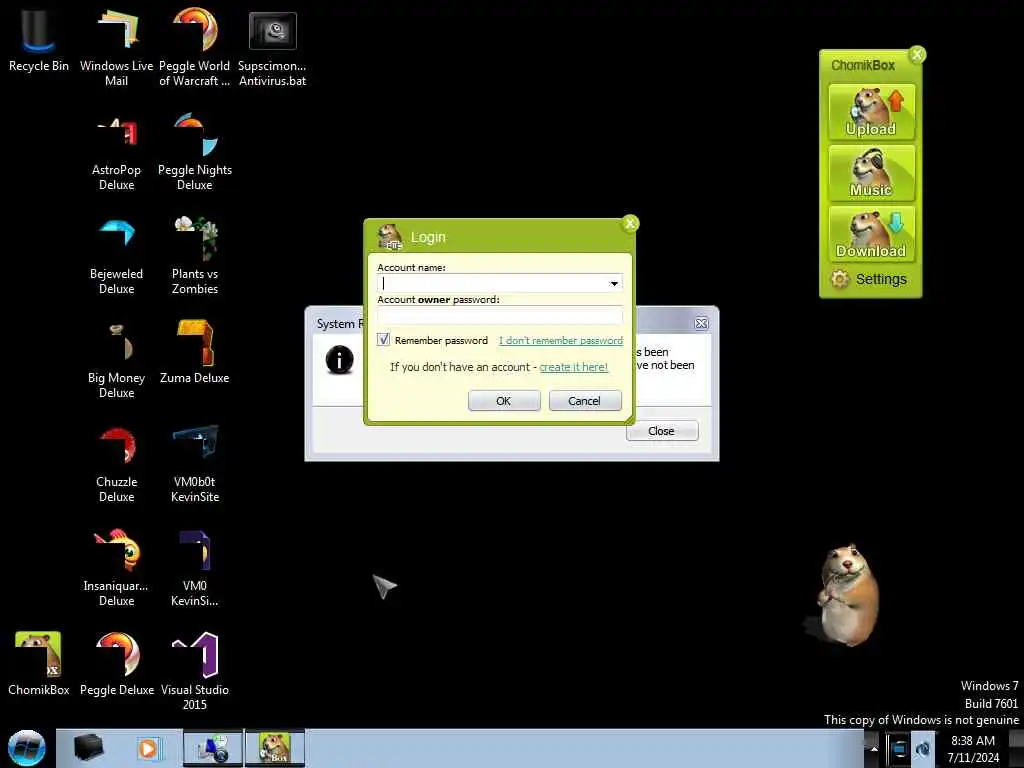Click the System Restore window X button
This screenshot has width=1024, height=768.
coord(701,323)
